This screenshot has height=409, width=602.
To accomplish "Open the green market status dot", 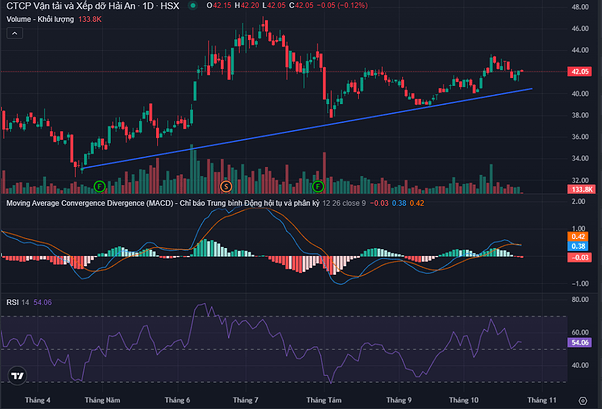I will (x=193, y=6).
